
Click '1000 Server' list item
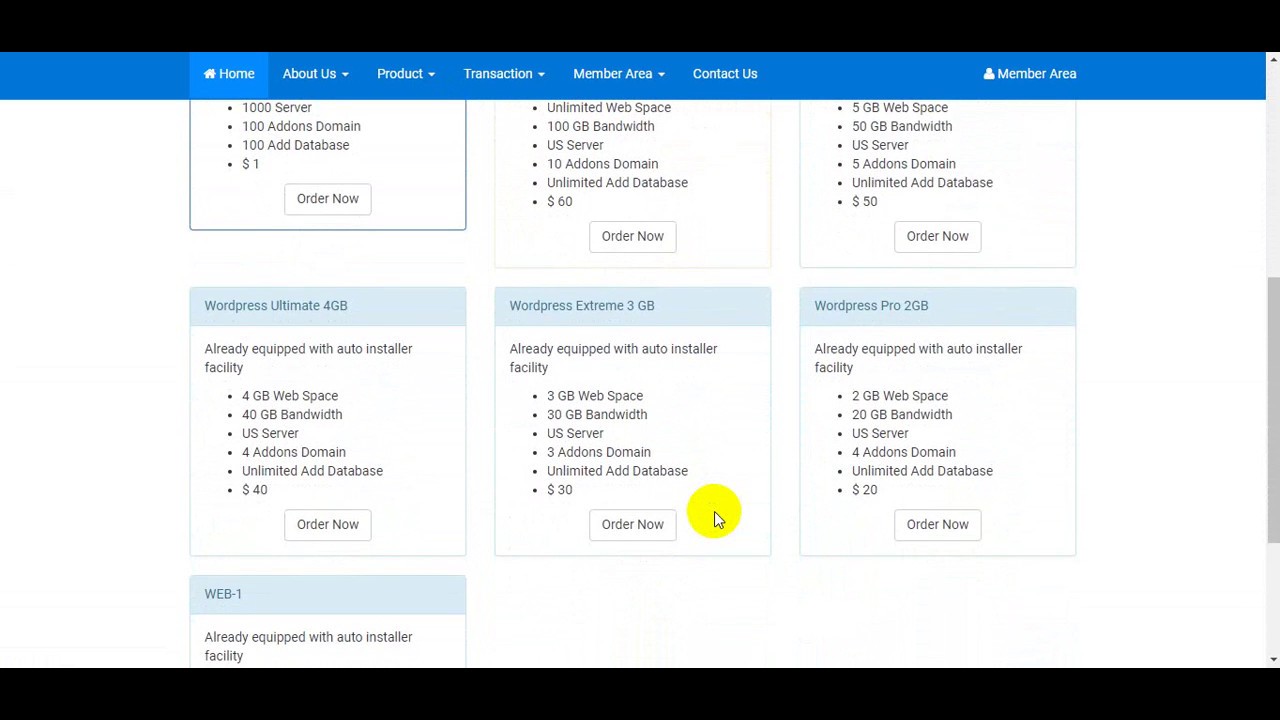coord(277,108)
